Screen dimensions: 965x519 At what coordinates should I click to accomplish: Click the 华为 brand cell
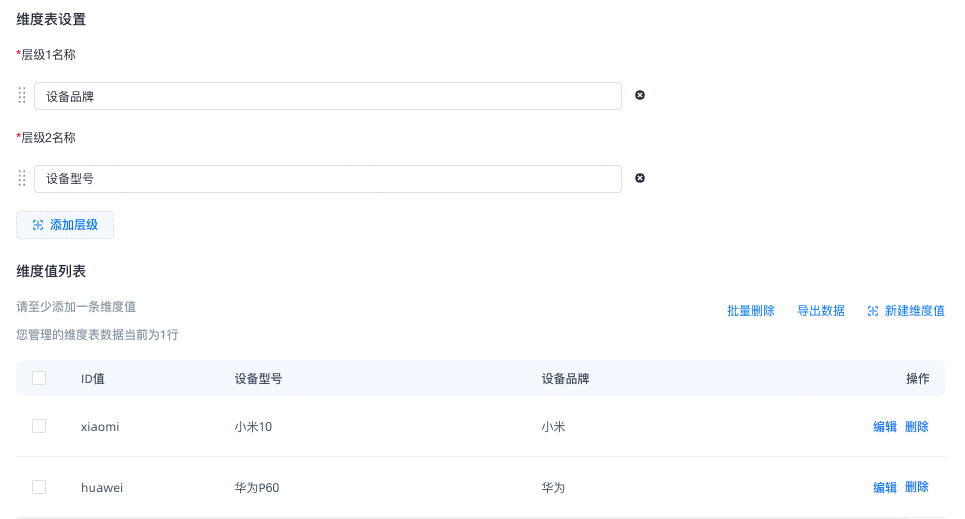click(553, 488)
